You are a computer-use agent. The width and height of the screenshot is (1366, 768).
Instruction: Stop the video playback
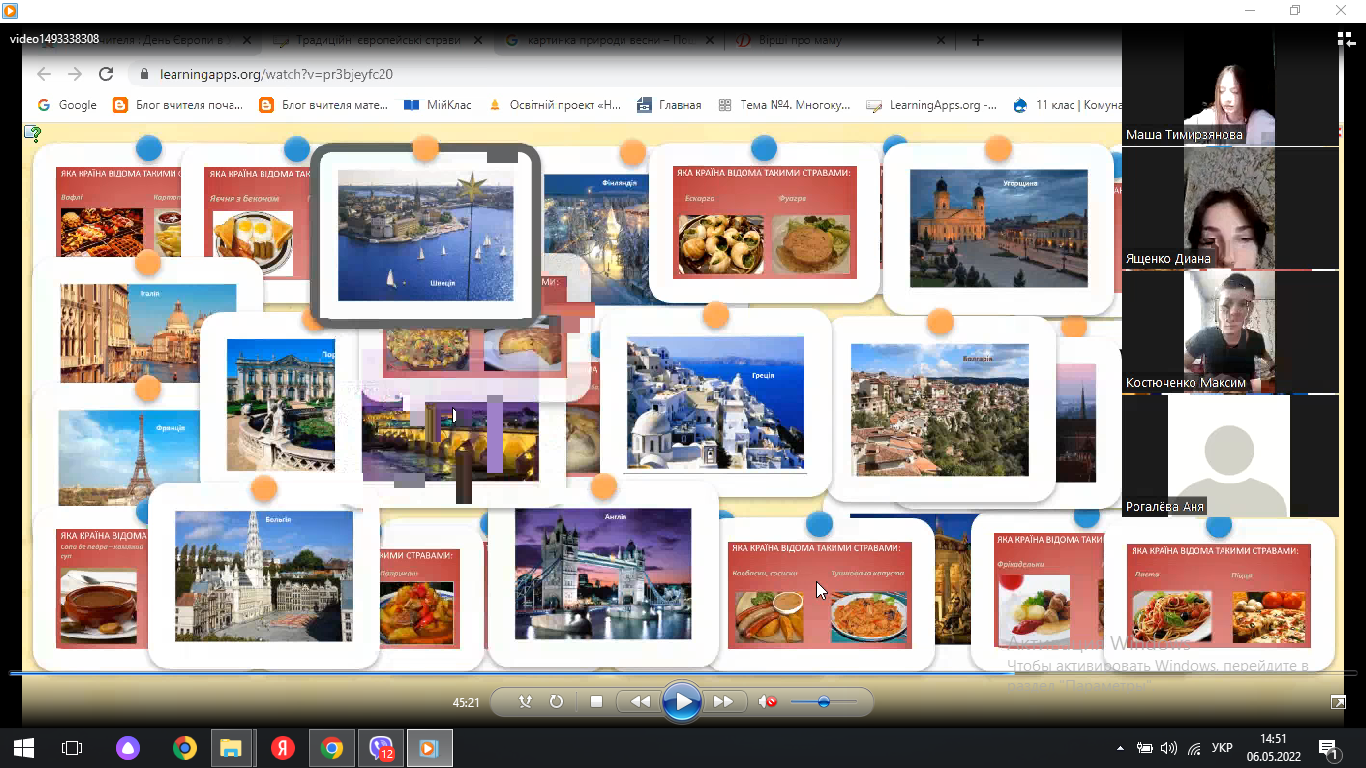[x=597, y=702]
